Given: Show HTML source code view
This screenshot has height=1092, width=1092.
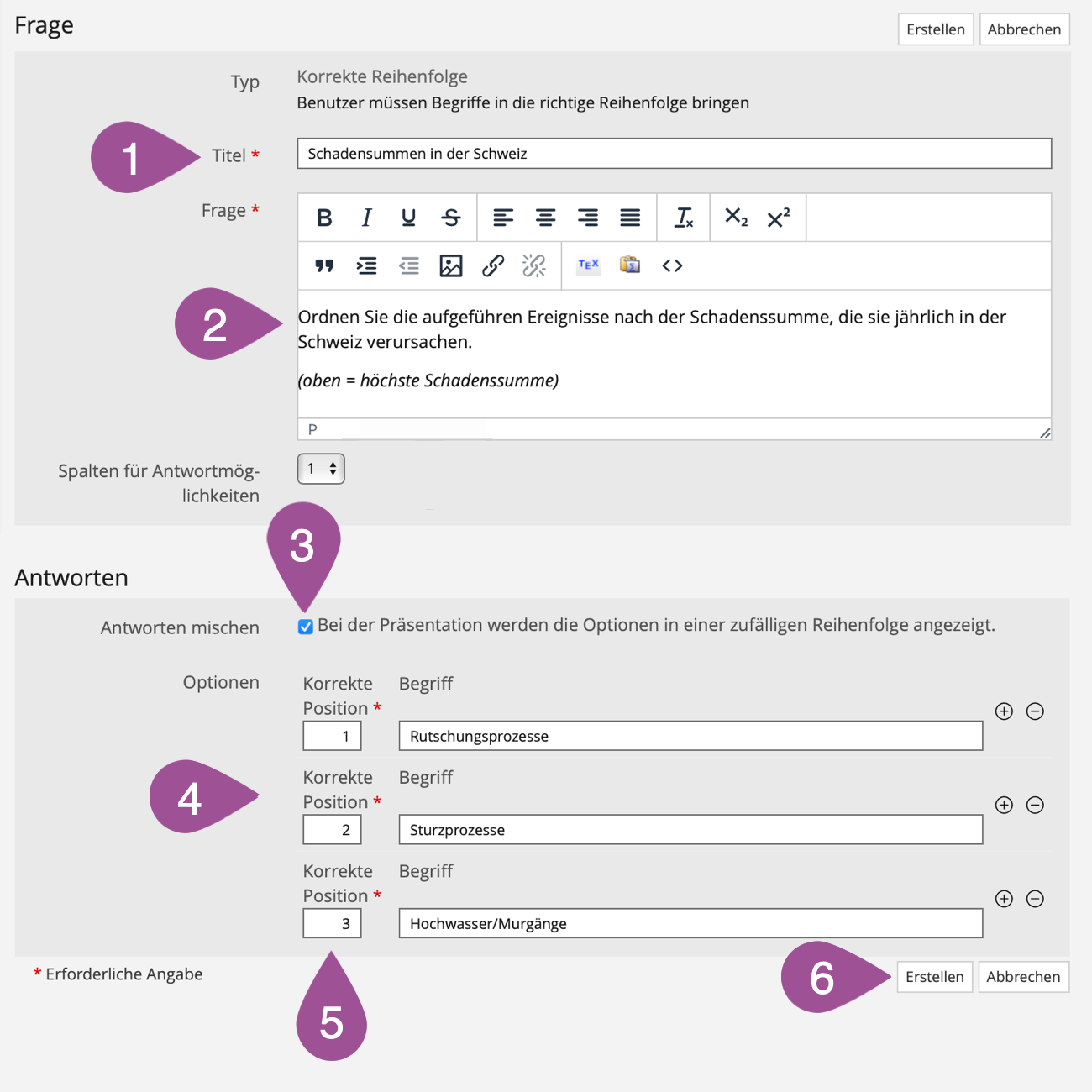Looking at the screenshot, I should pyautogui.click(x=672, y=266).
